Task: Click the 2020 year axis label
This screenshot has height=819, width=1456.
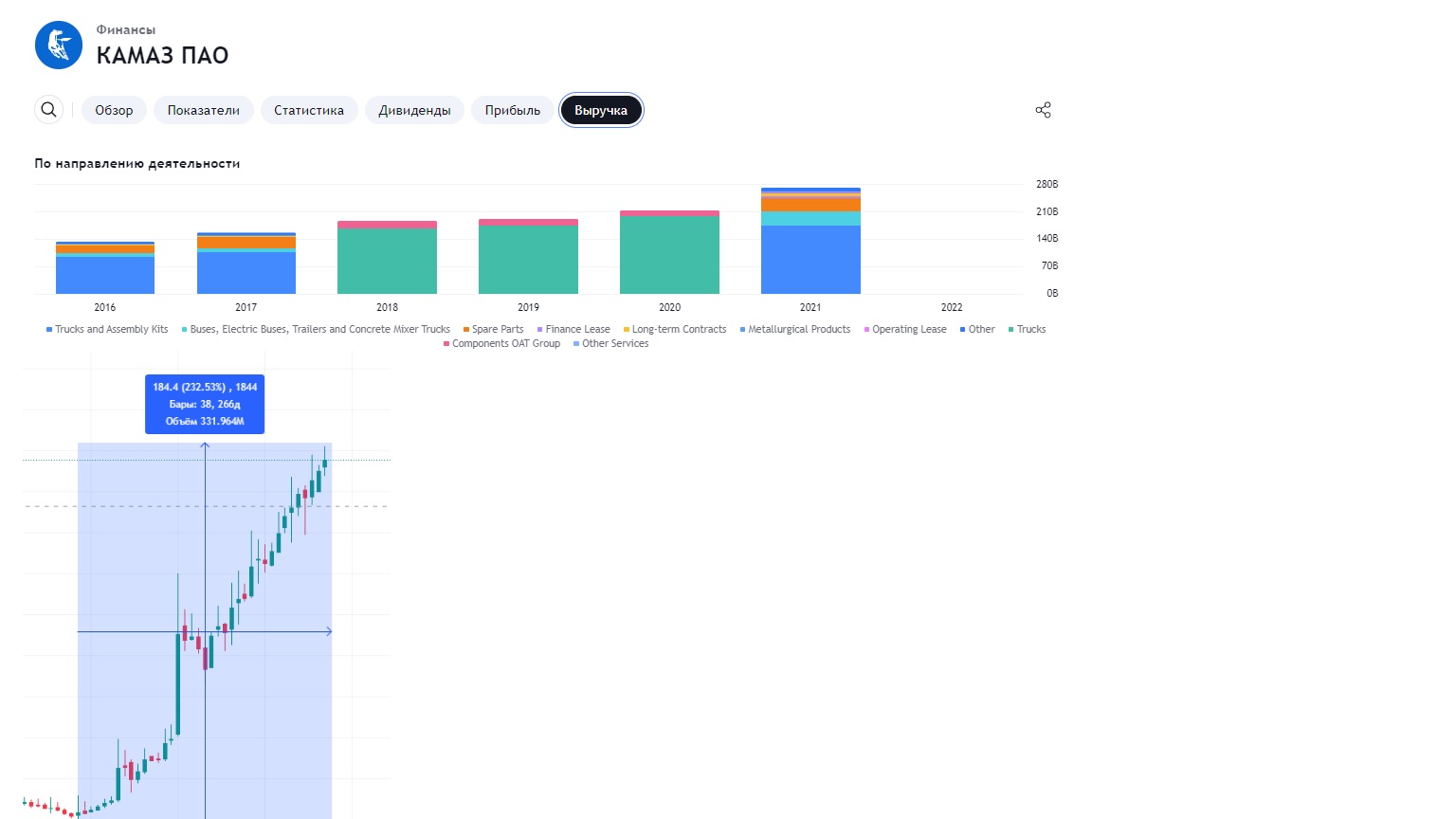Action: pyautogui.click(x=669, y=307)
